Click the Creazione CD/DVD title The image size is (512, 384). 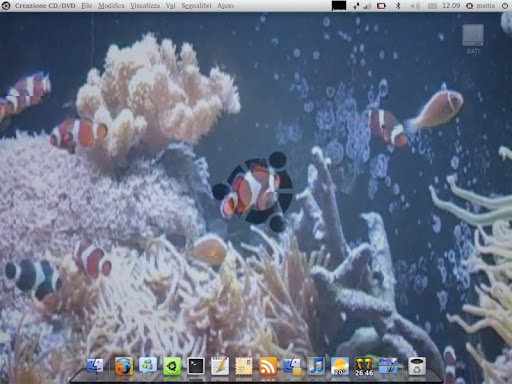pyautogui.click(x=45, y=6)
